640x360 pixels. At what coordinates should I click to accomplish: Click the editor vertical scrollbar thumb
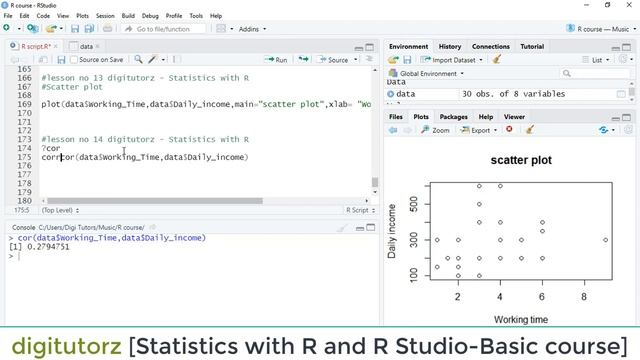point(375,182)
